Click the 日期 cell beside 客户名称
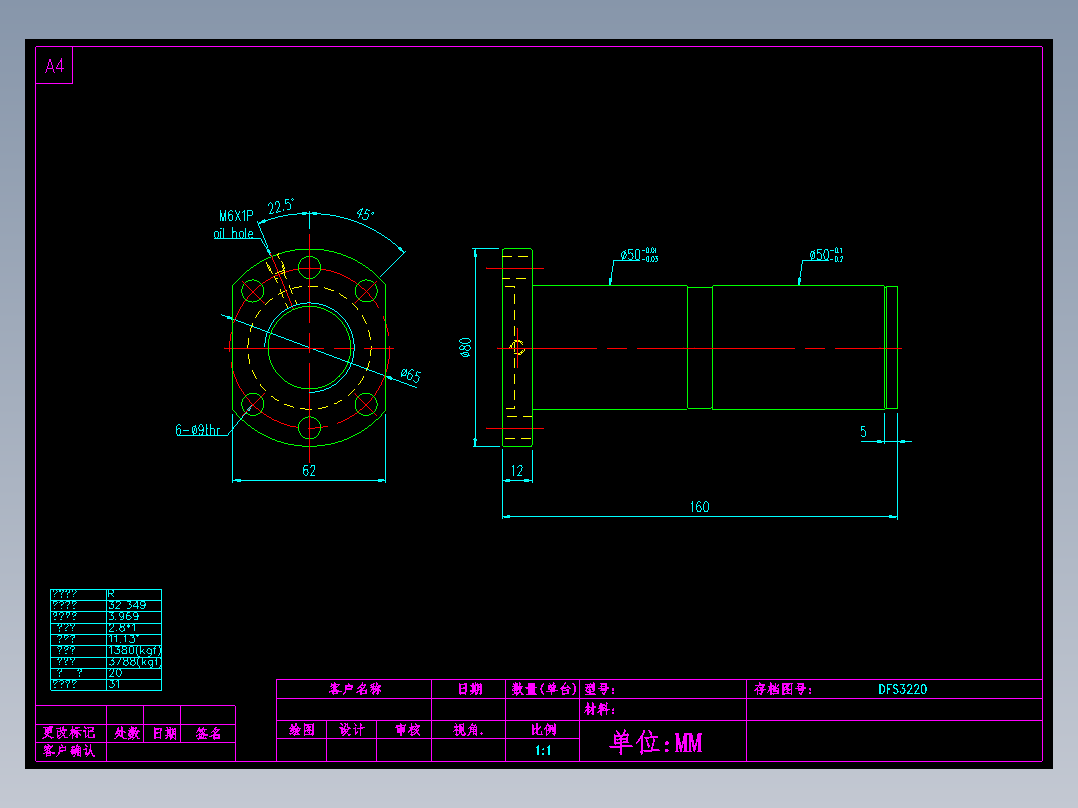Image resolution: width=1078 pixels, height=808 pixels. point(470,689)
